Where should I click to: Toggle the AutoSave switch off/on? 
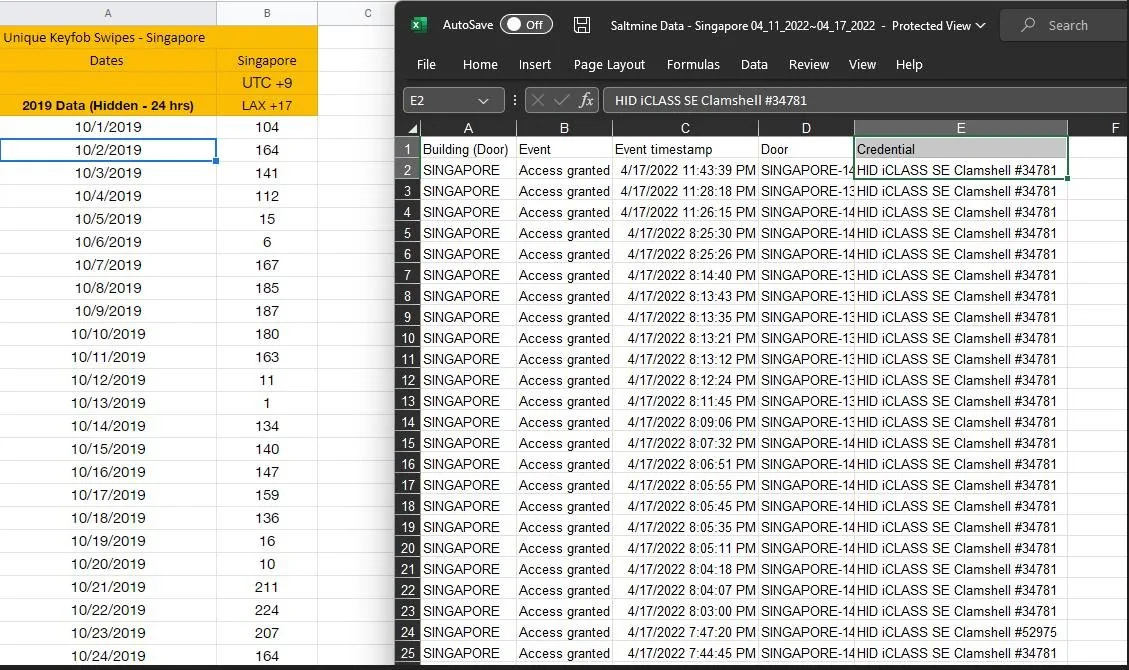pos(526,24)
